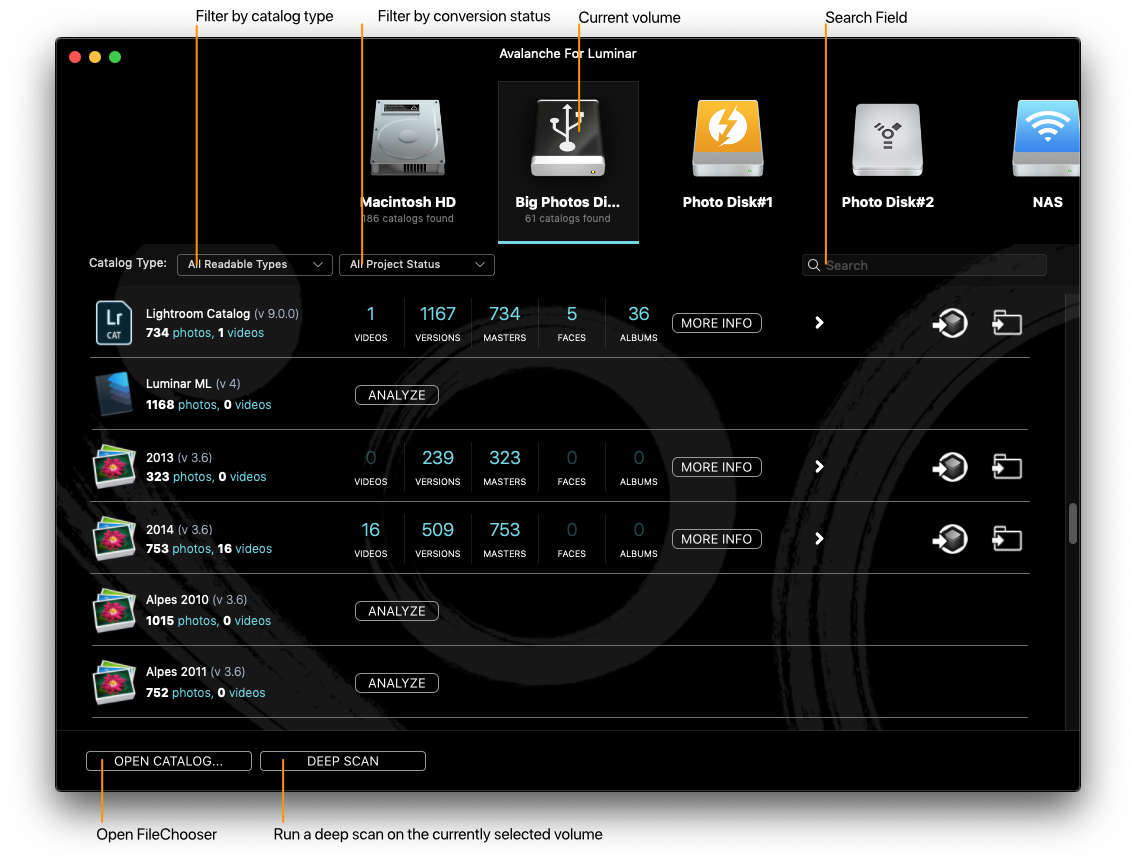Screen dimensions: 1136x865
Task: Convert the 2014 catalog with cube icon
Action: click(x=950, y=538)
